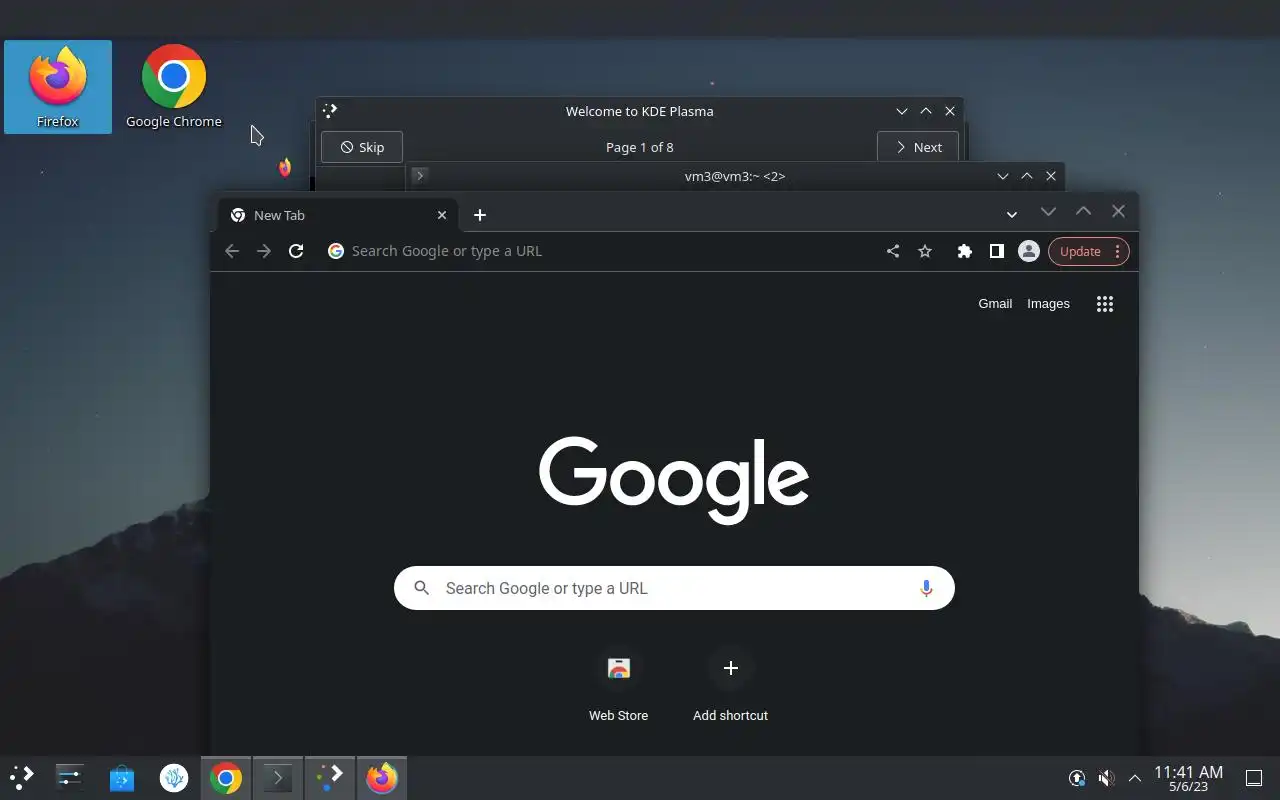Go to Next page in Welcome wizard
Screen dimensions: 1280x800
point(918,147)
